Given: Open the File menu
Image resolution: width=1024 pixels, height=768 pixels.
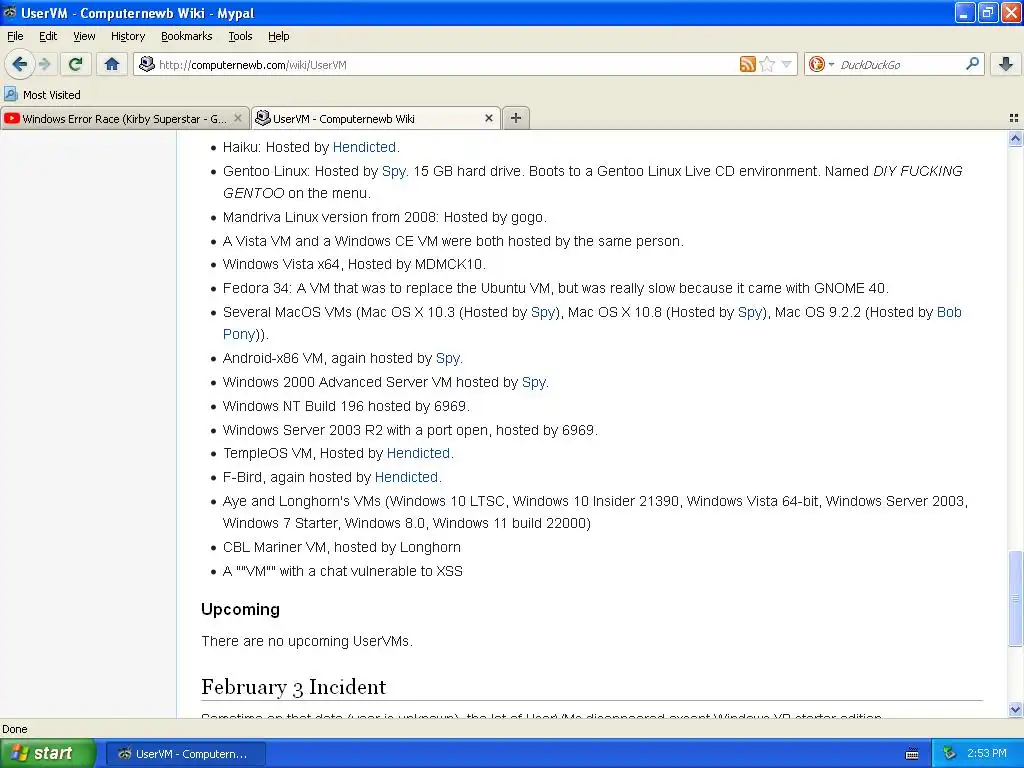Looking at the screenshot, I should pos(15,36).
